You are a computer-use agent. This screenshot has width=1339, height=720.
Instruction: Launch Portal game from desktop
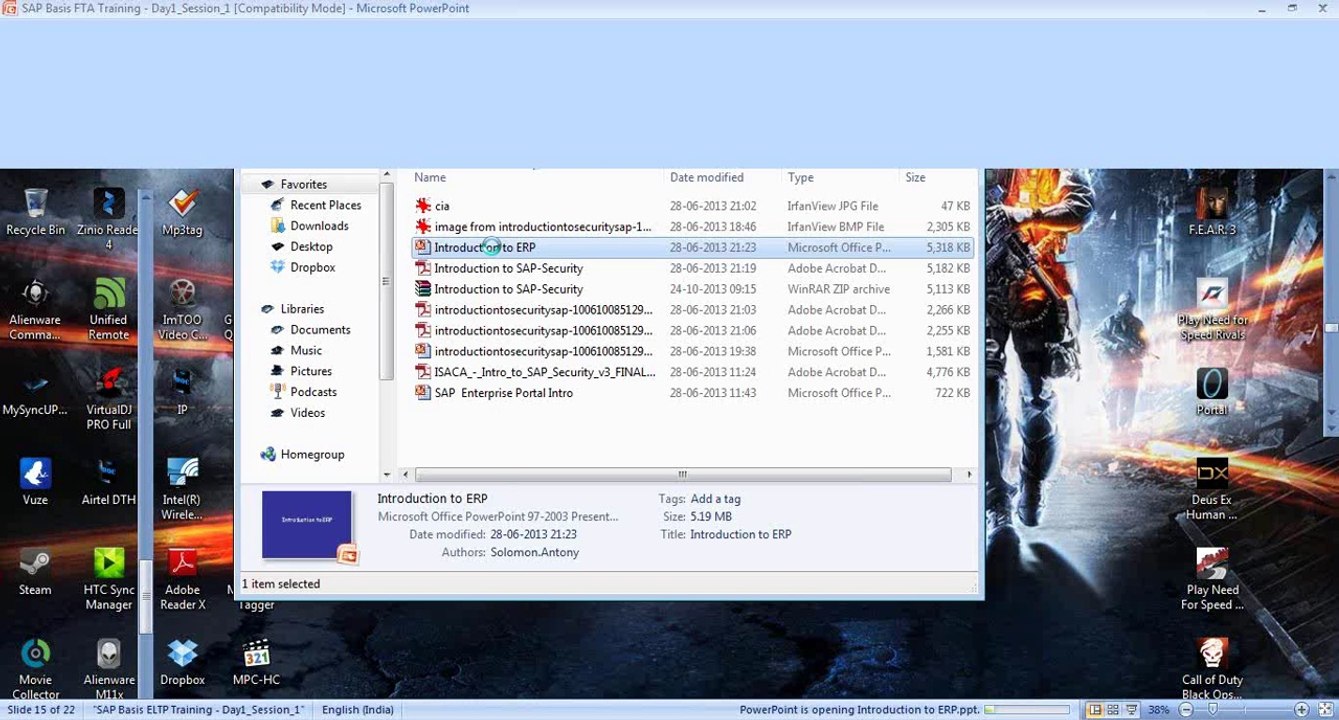tap(1212, 393)
